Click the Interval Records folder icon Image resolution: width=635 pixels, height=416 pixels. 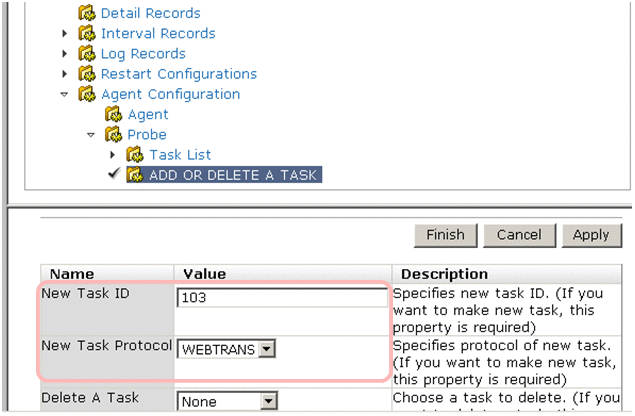pyautogui.click(x=87, y=33)
